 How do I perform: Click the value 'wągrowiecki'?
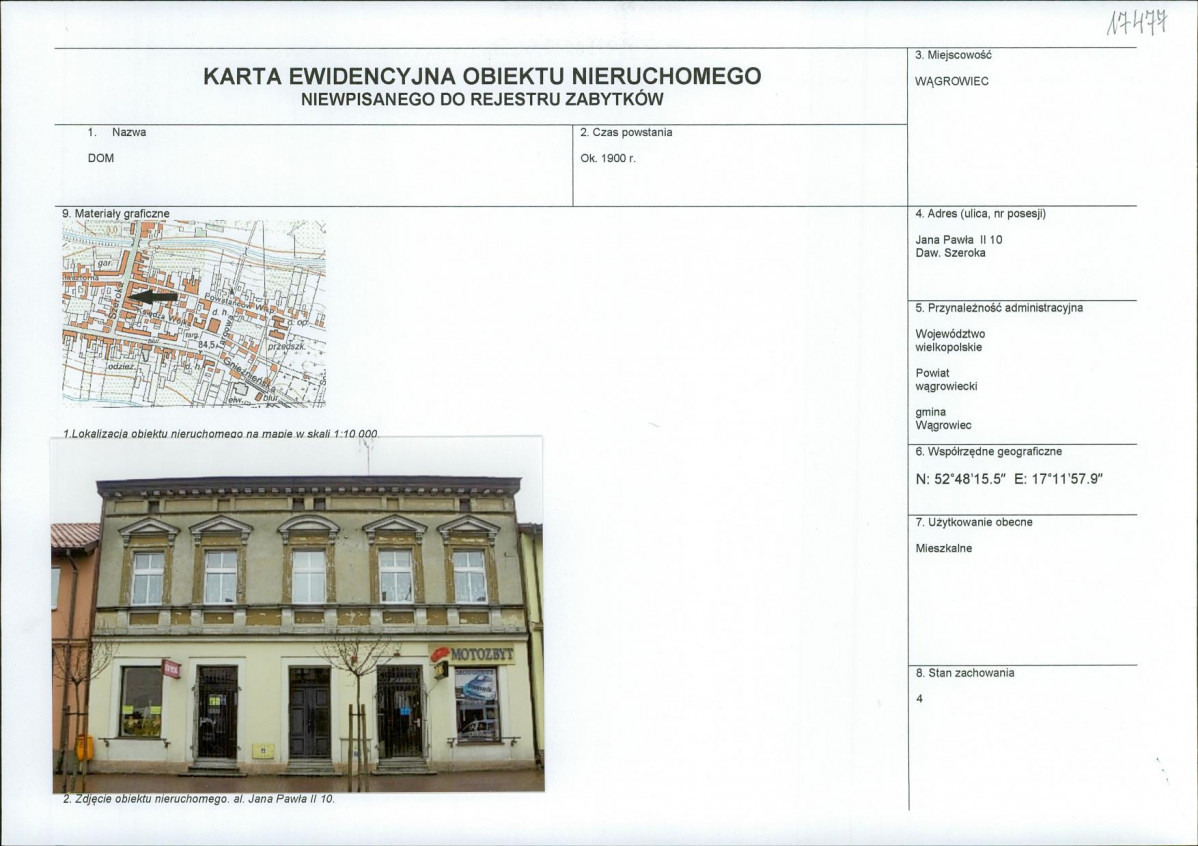tap(947, 386)
